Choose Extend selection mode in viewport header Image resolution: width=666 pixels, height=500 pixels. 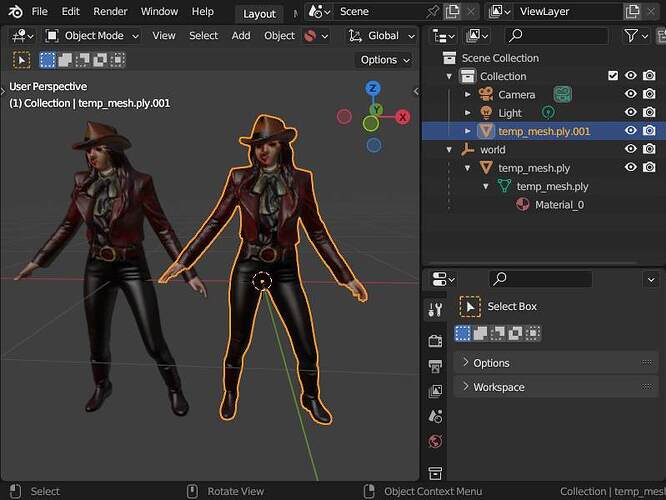pyautogui.click(x=65, y=60)
